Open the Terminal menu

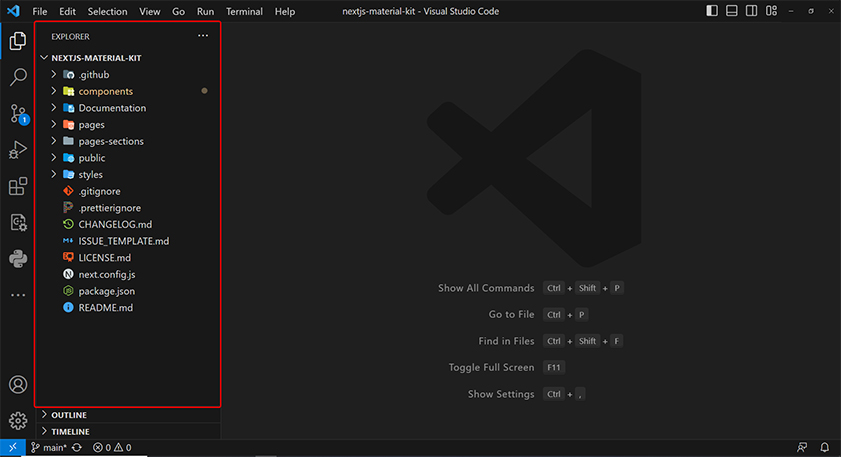tap(244, 11)
